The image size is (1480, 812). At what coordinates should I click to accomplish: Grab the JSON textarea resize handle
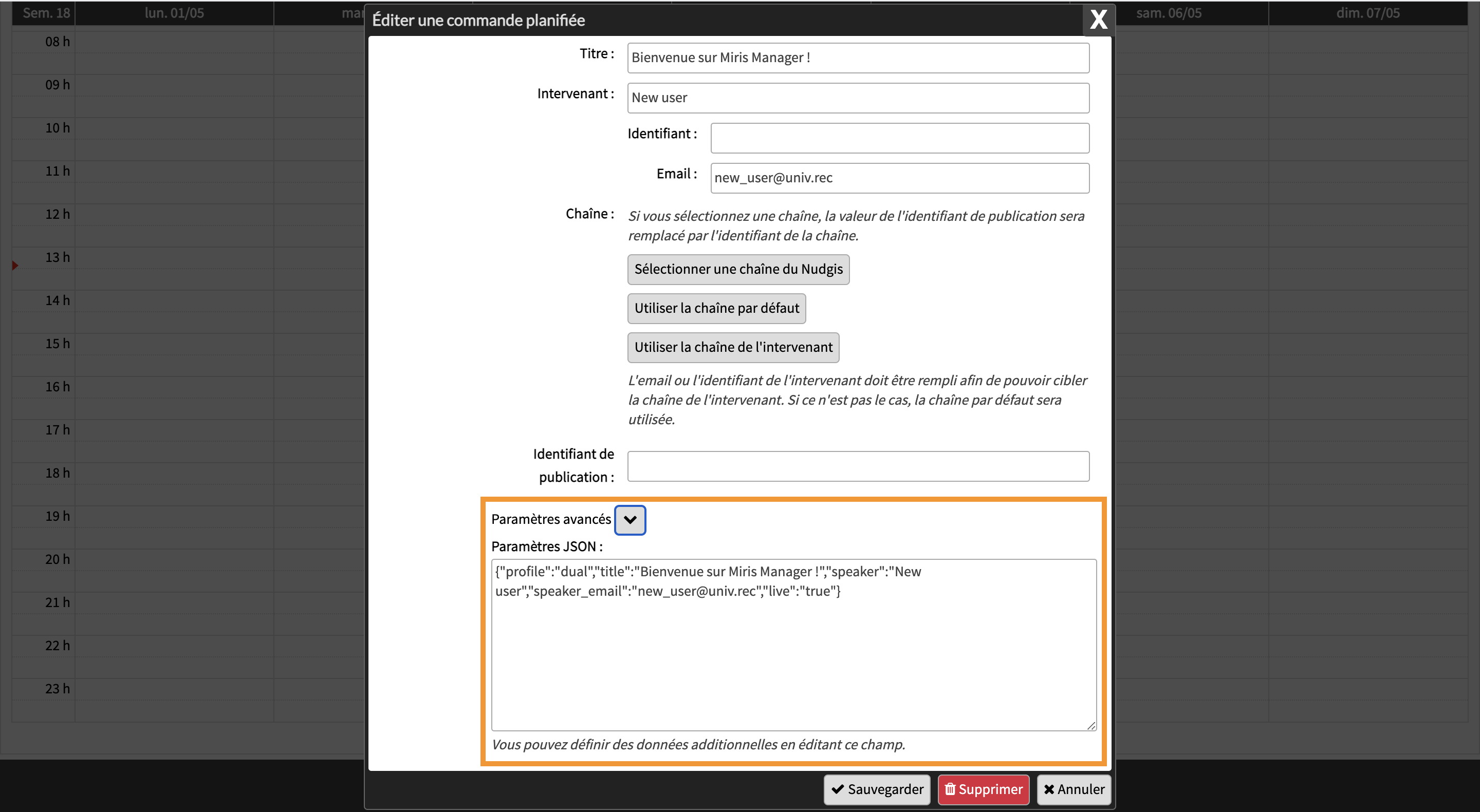pyautogui.click(x=1091, y=725)
